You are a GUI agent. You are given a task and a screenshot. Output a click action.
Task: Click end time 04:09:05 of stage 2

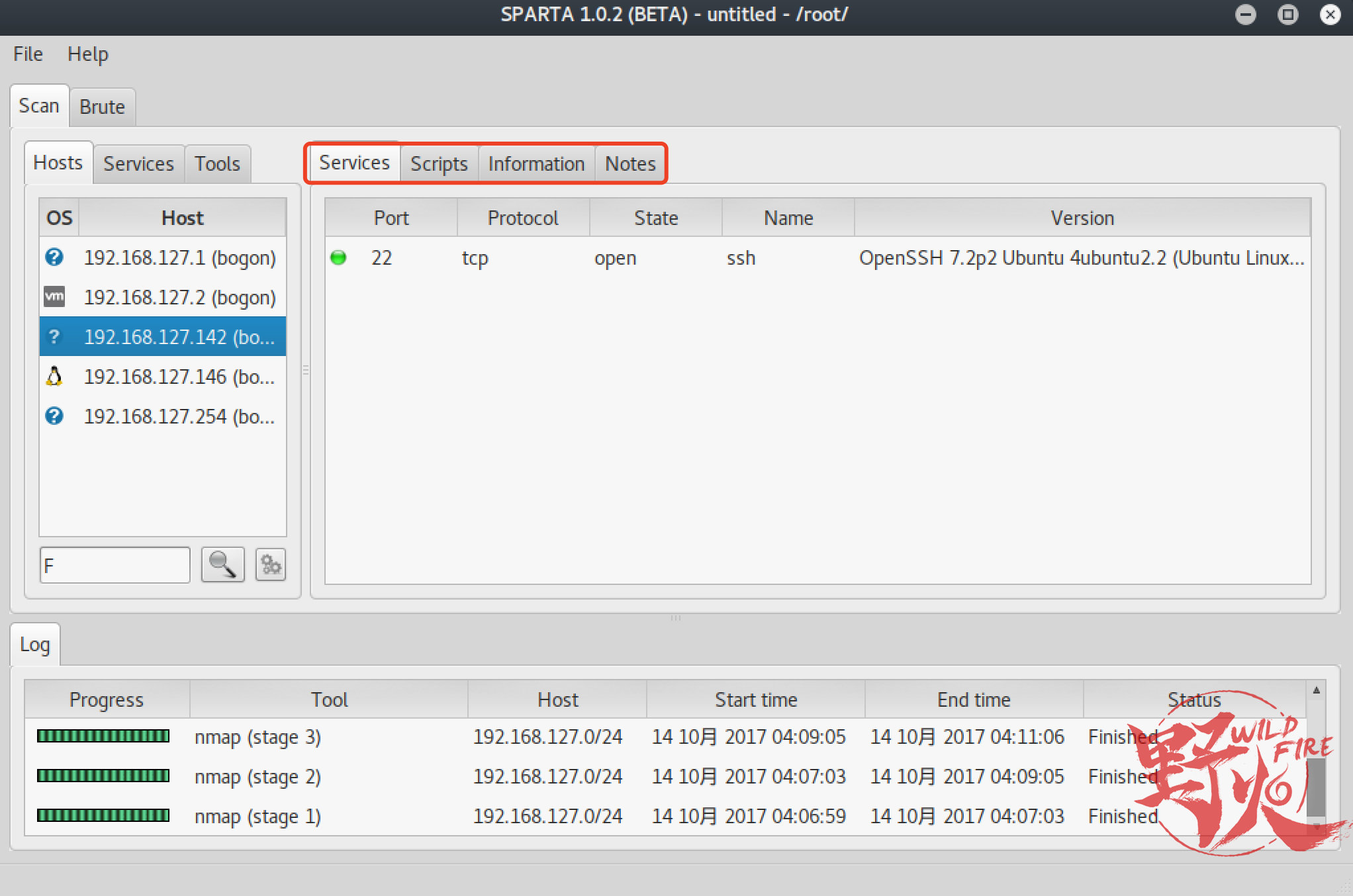[x=966, y=776]
